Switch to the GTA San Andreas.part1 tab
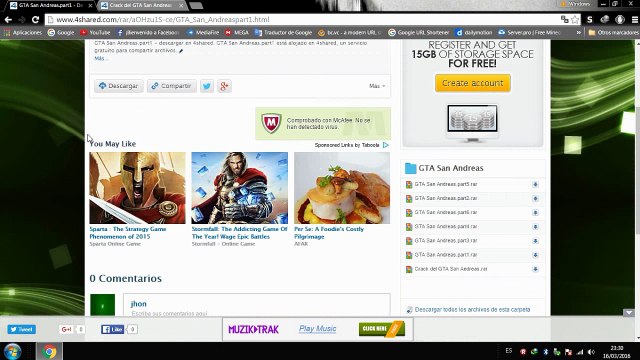The height and width of the screenshot is (360, 640). (51, 5)
